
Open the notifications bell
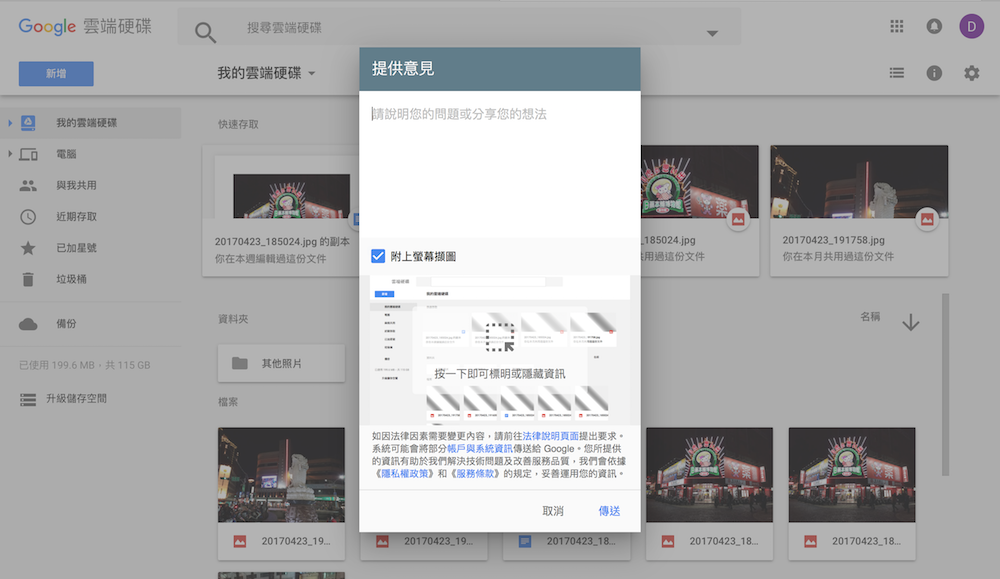(934, 26)
